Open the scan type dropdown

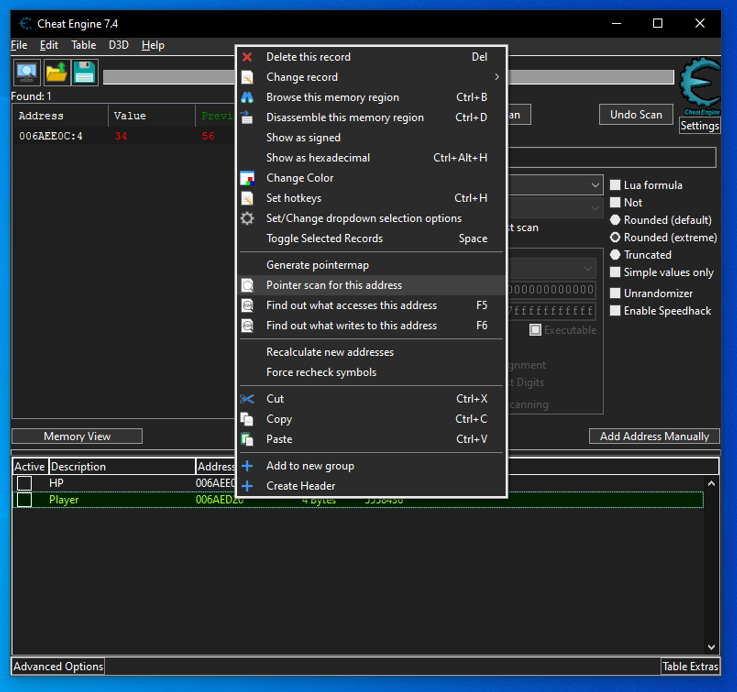point(595,185)
